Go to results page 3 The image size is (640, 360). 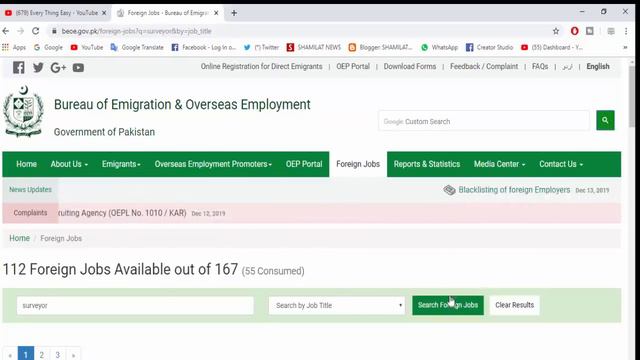(58, 355)
